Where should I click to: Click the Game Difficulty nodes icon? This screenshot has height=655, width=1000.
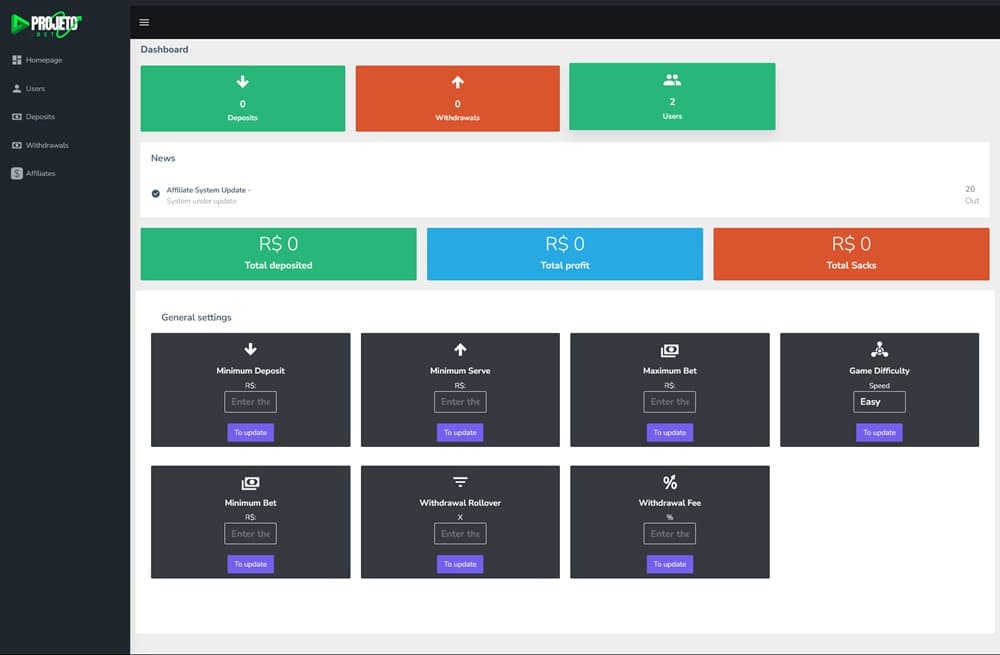point(879,349)
